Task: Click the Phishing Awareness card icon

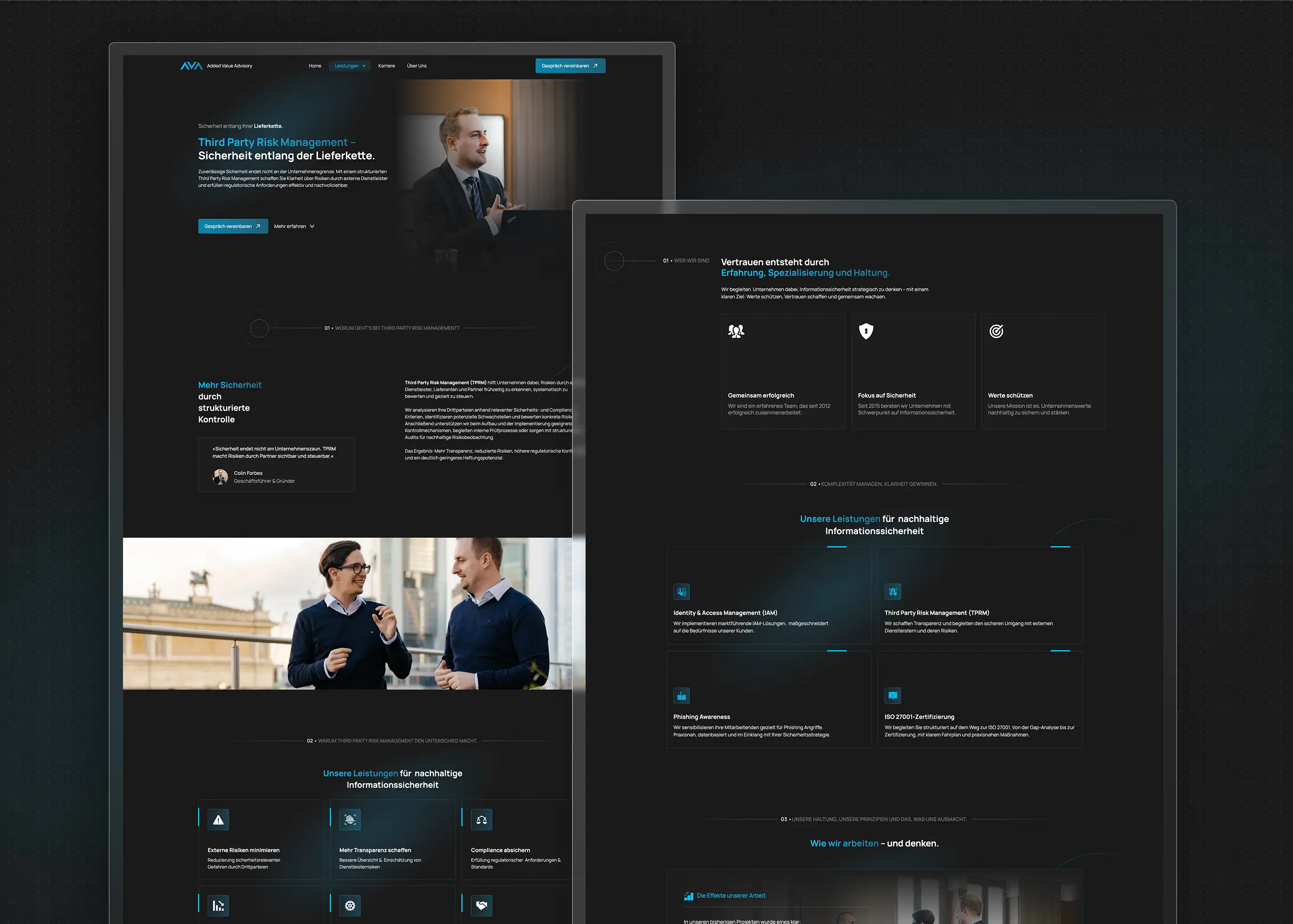Action: (682, 696)
